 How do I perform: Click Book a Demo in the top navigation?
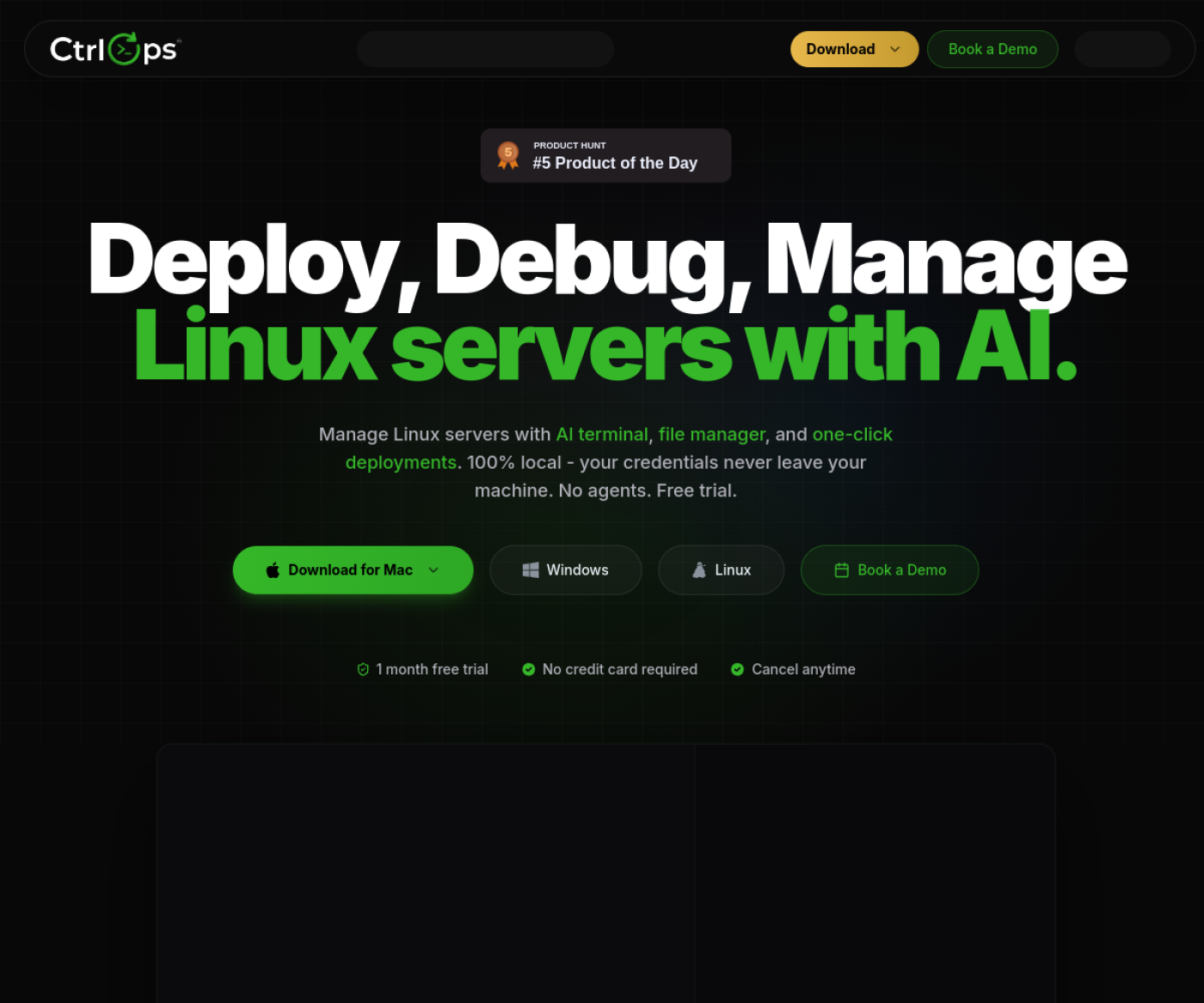click(x=992, y=49)
